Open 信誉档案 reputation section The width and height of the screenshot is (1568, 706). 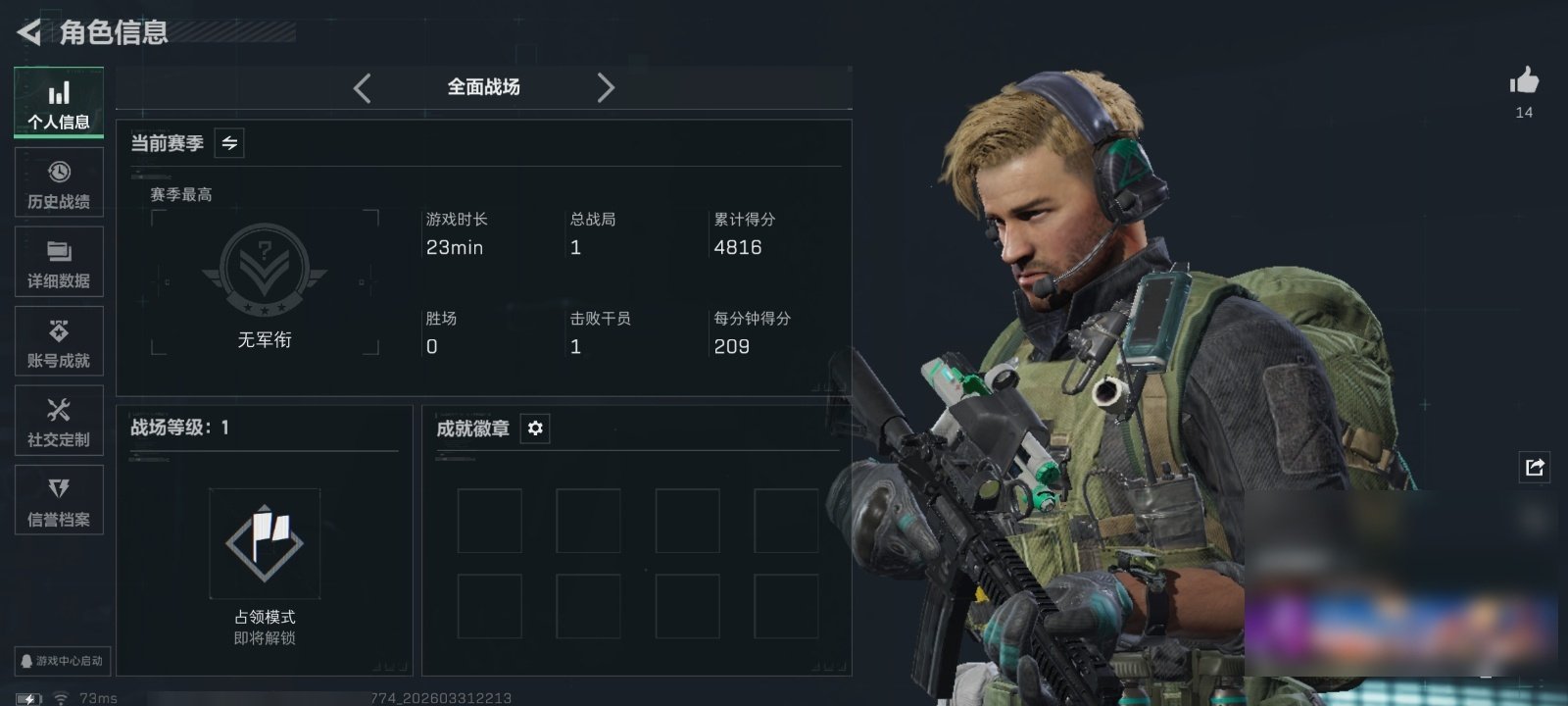pos(59,500)
